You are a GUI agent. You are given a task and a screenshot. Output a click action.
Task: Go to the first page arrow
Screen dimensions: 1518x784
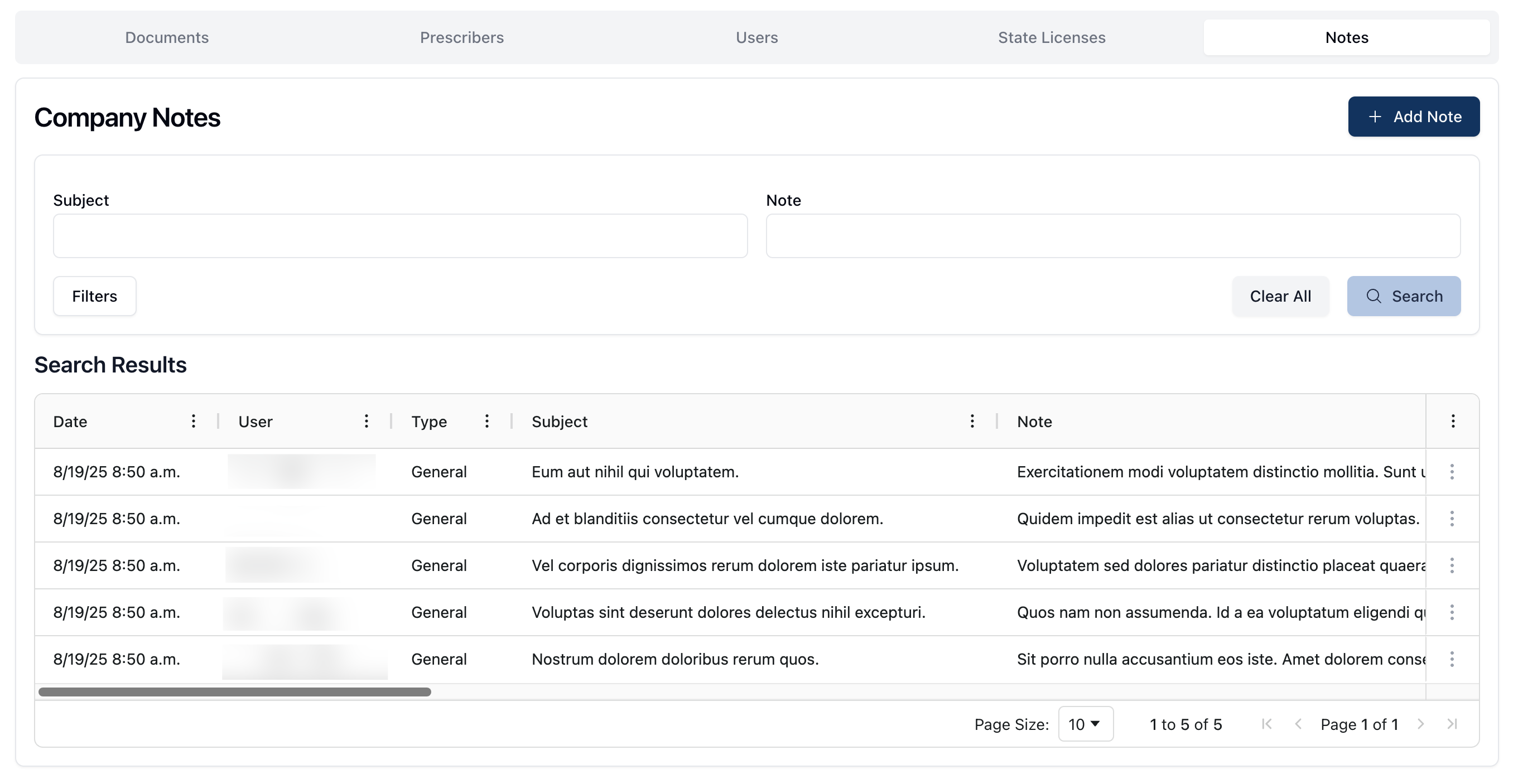pos(1266,724)
